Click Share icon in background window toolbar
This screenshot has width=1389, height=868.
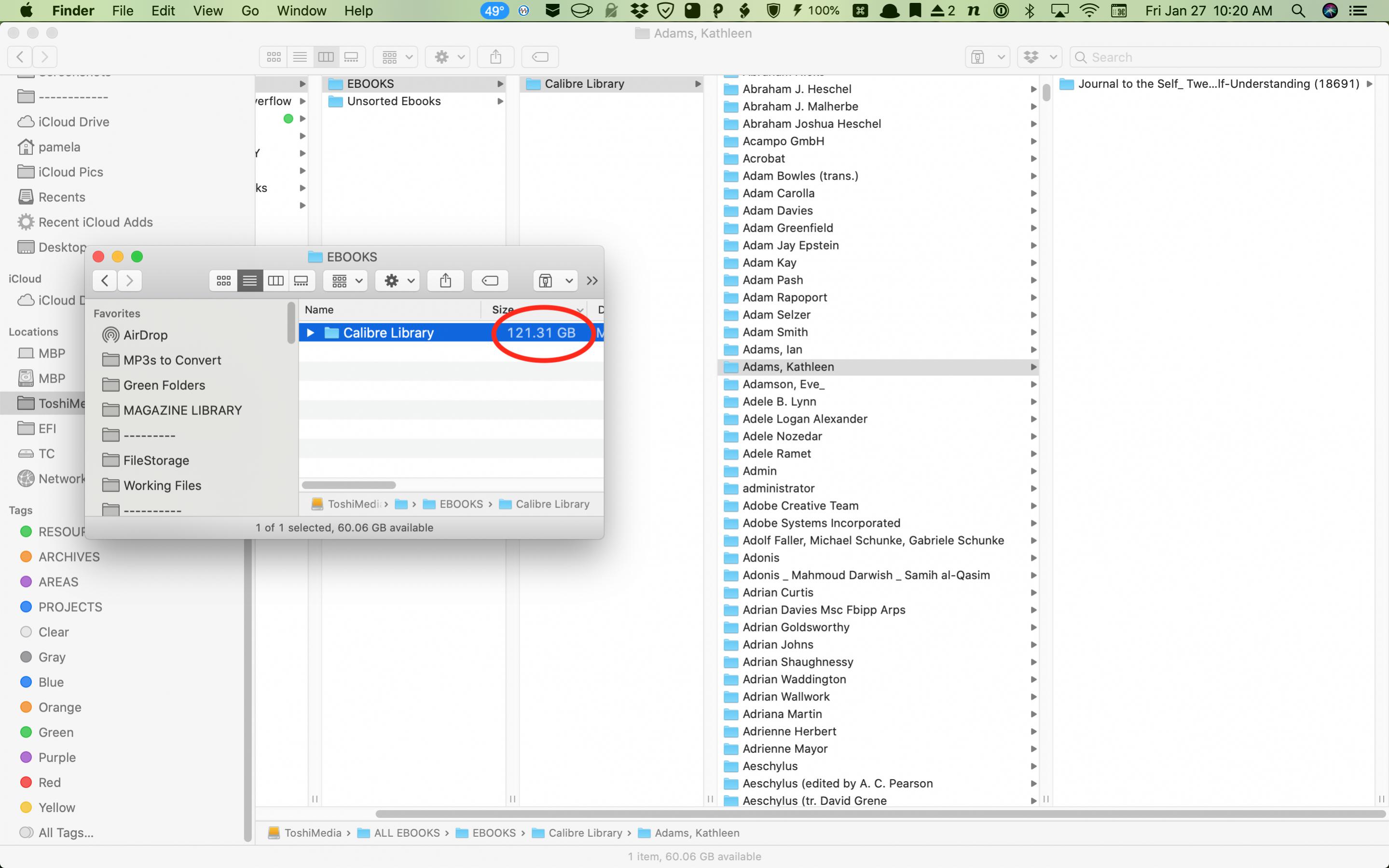click(x=496, y=57)
